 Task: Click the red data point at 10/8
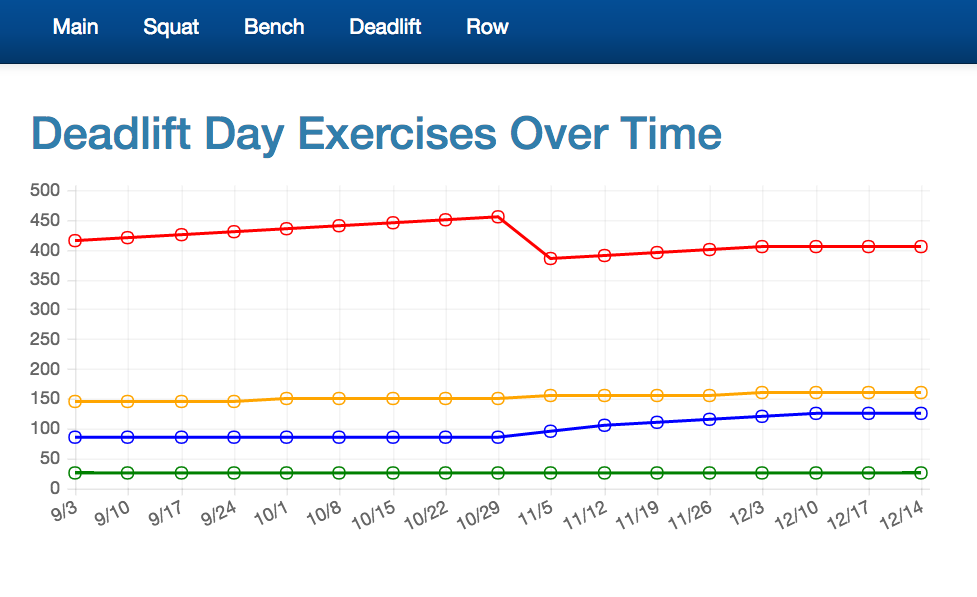coord(339,226)
